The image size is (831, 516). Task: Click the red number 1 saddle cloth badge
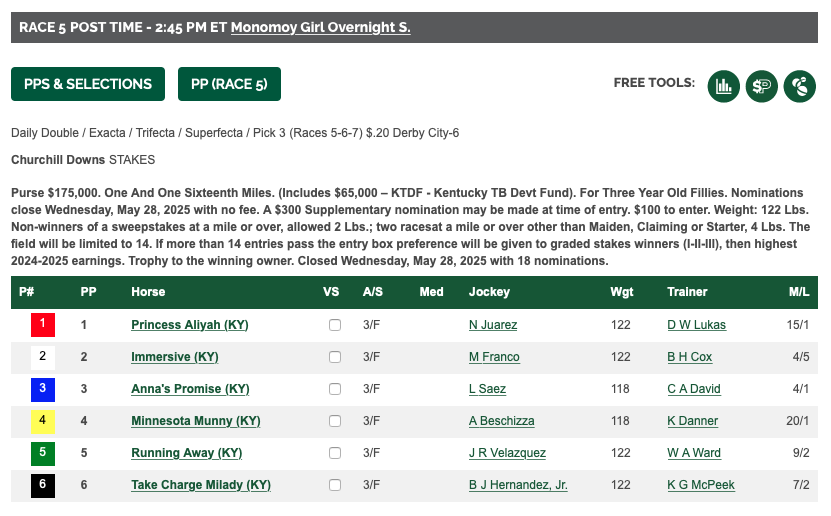(x=43, y=325)
